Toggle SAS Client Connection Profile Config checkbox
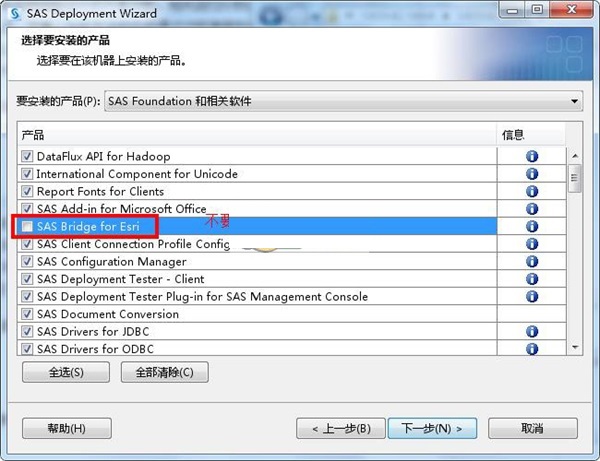Viewport: 600px width, 461px height. point(27,244)
